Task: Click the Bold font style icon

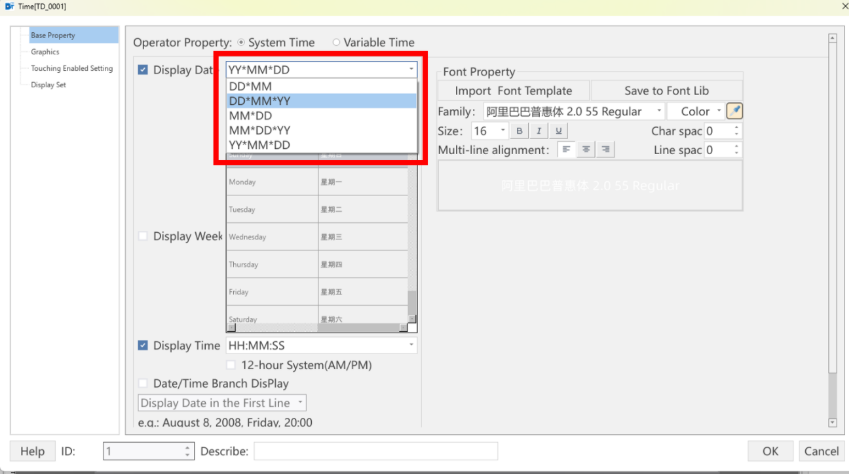Action: [519, 131]
